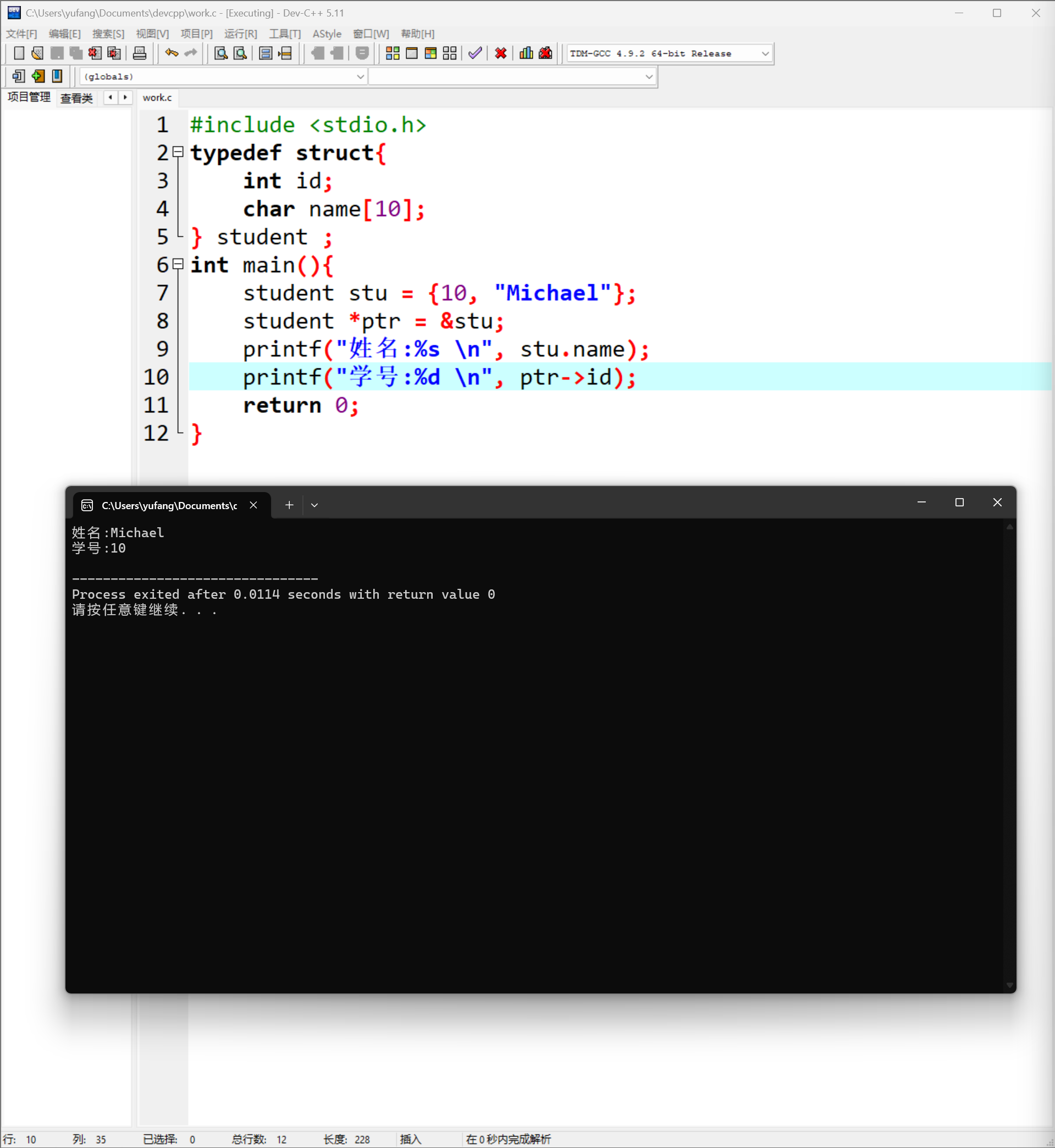Open the 视图[V] menu
The image size is (1055, 1148).
pyautogui.click(x=152, y=34)
